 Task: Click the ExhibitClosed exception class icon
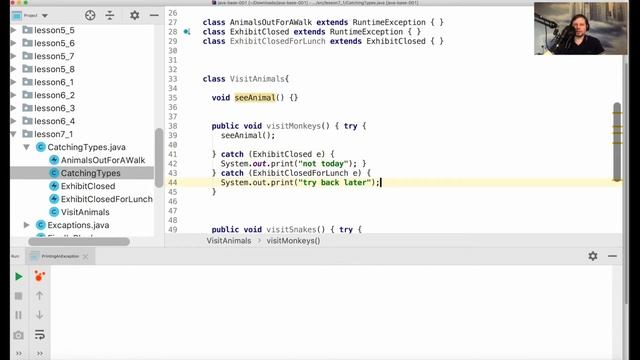click(x=54, y=186)
